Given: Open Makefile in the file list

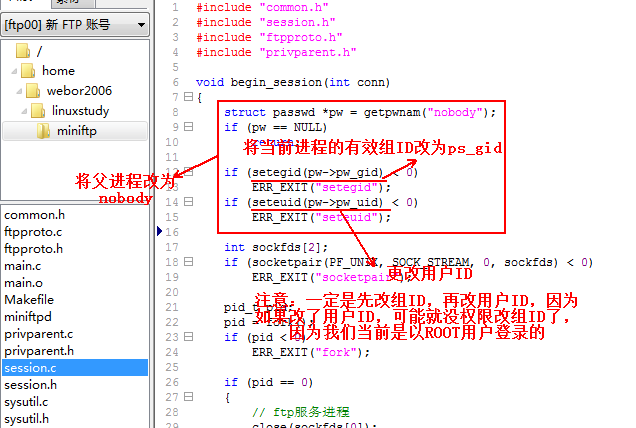Looking at the screenshot, I should [29, 300].
